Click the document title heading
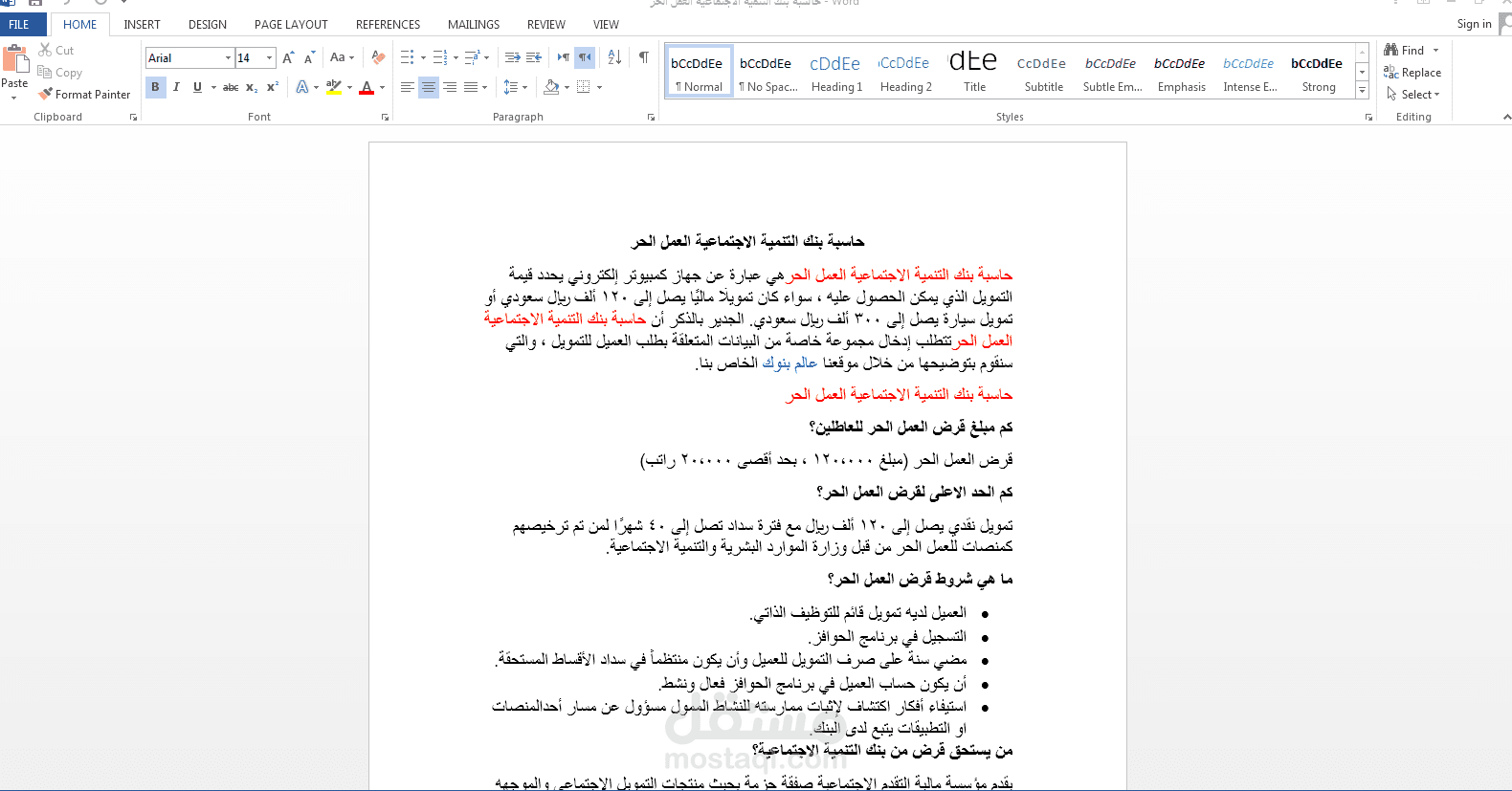The image size is (1512, 791). coord(747,241)
